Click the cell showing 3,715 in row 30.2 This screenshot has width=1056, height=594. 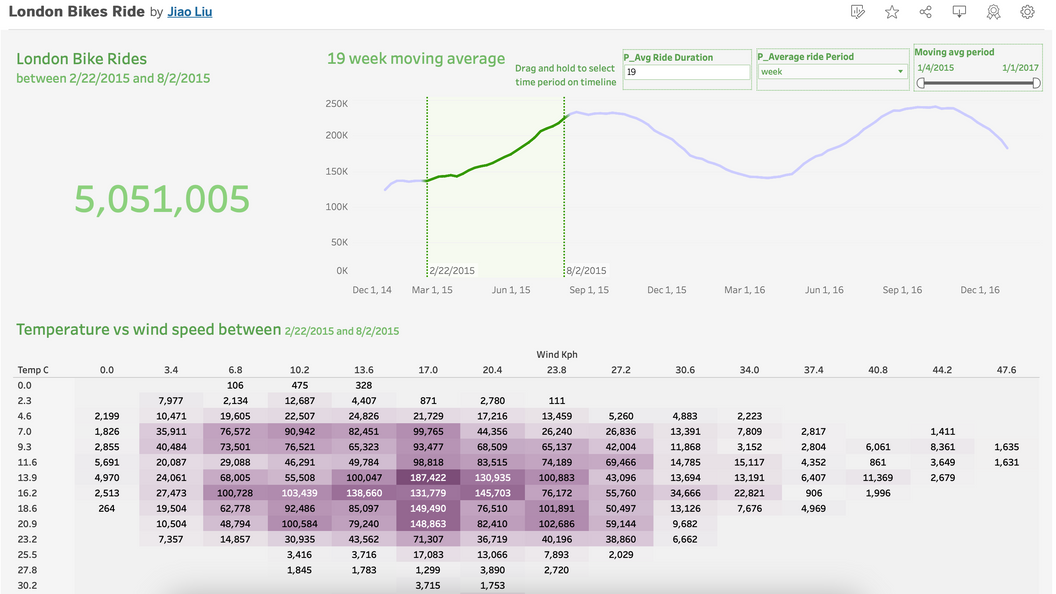click(428, 586)
